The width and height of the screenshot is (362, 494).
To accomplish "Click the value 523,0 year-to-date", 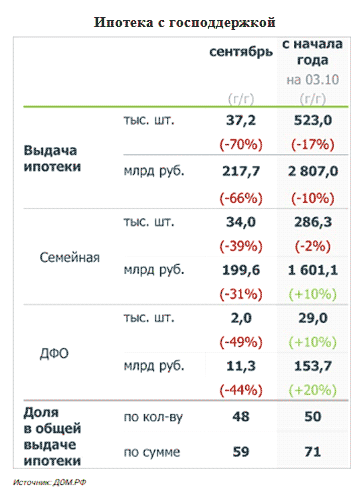I will tap(313, 120).
